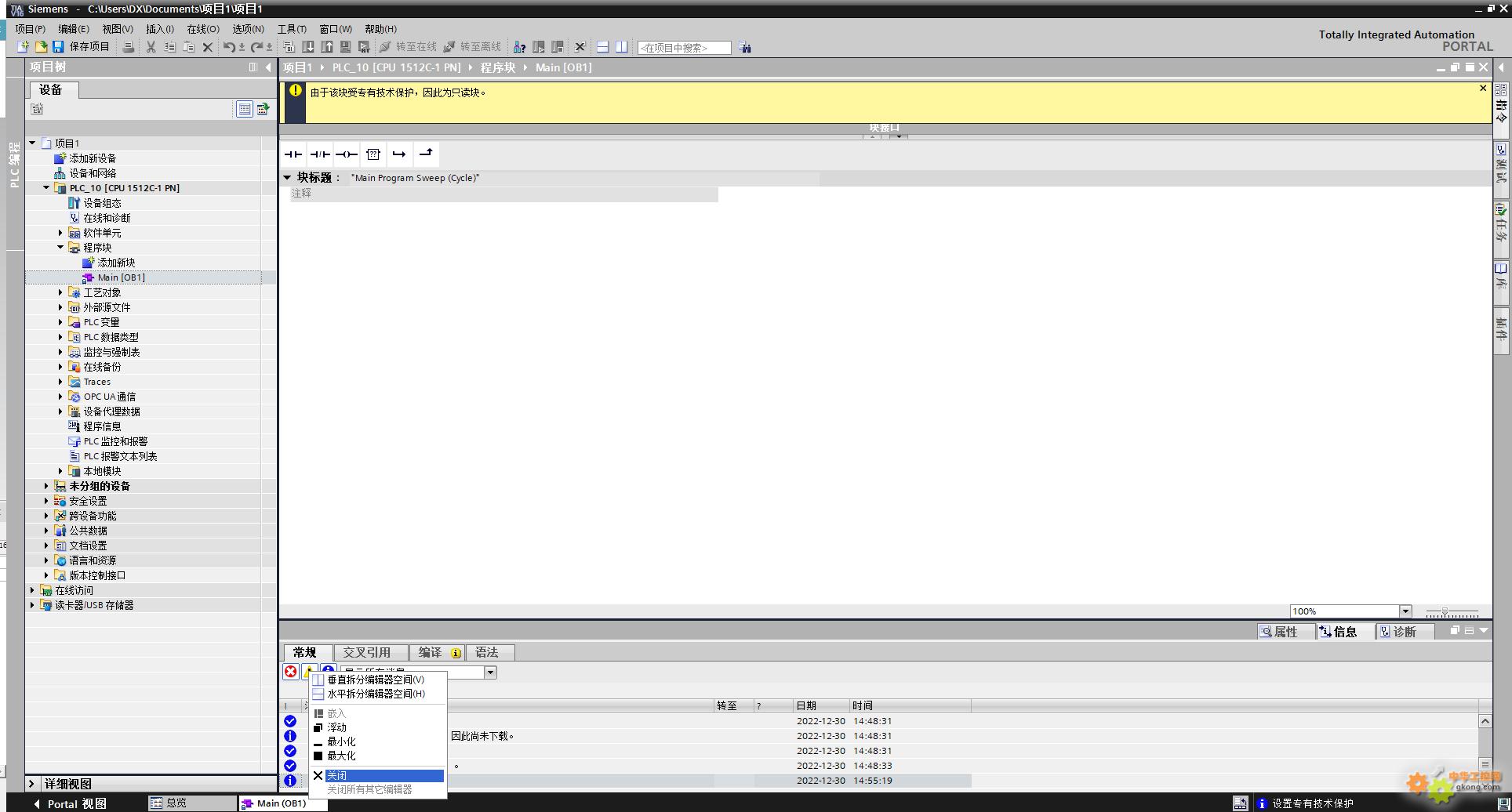The height and width of the screenshot is (812, 1512).
Task: Switch to the 编译 tab
Action: pos(438,652)
